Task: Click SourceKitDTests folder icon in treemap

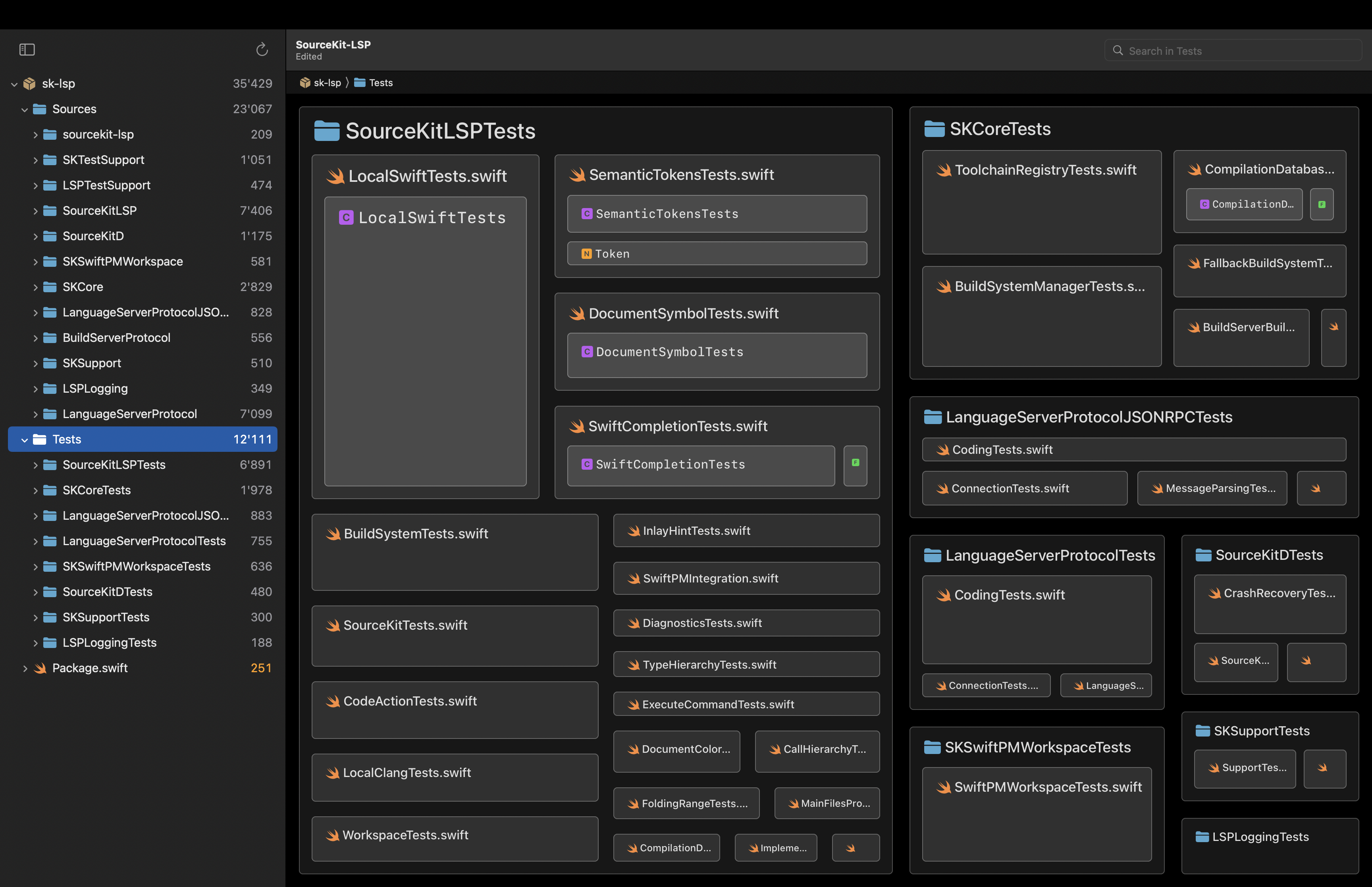Action: click(1203, 555)
